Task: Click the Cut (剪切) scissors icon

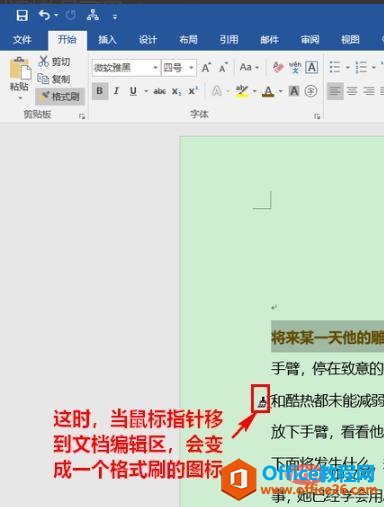Action: 43,61
